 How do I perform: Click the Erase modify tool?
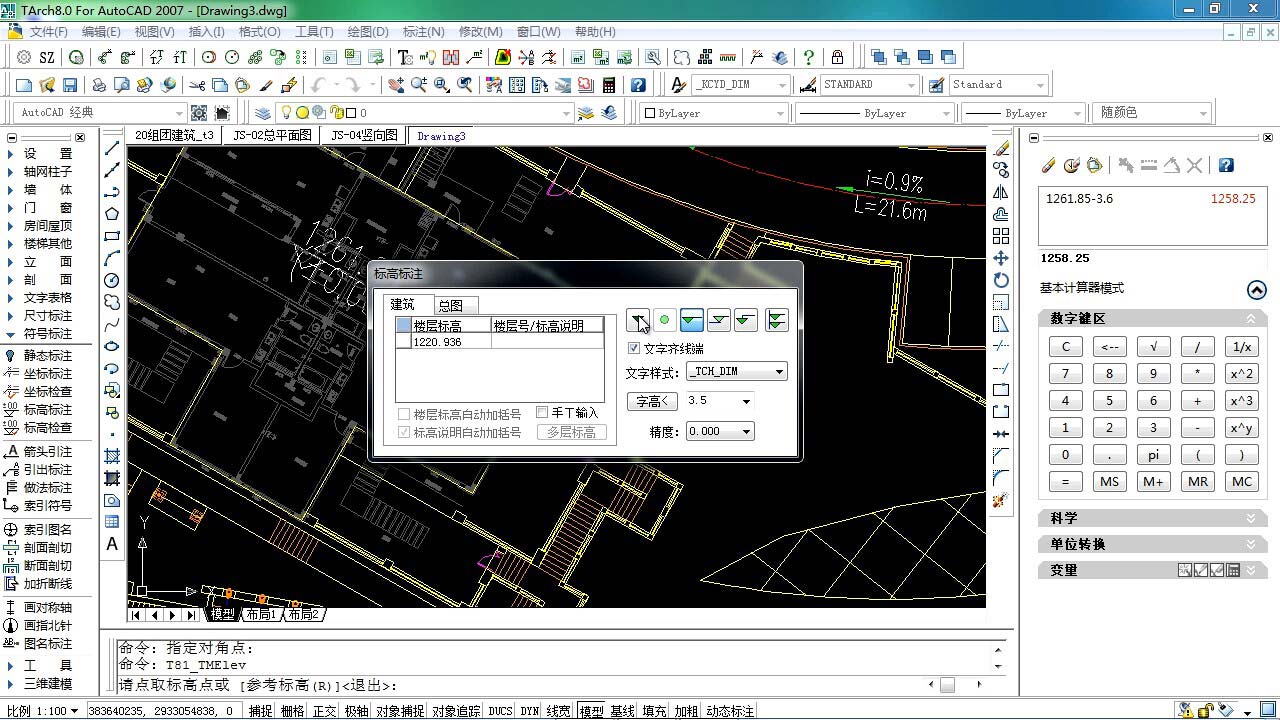click(1001, 148)
